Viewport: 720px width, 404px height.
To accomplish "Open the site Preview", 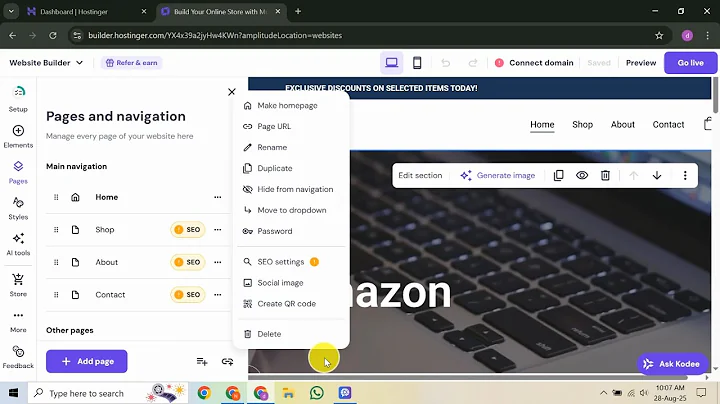I will [x=641, y=63].
